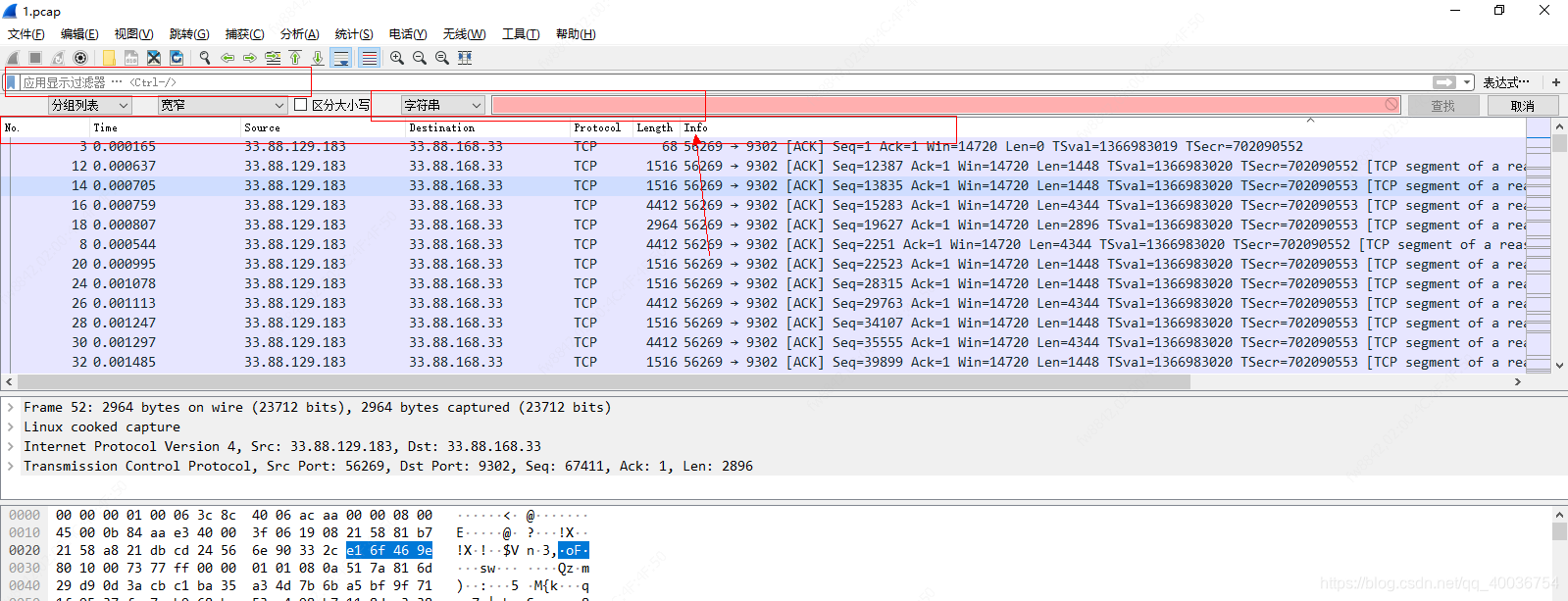The height and width of the screenshot is (601, 1568).
Task: Jump to last packet icon
Action: [x=318, y=58]
